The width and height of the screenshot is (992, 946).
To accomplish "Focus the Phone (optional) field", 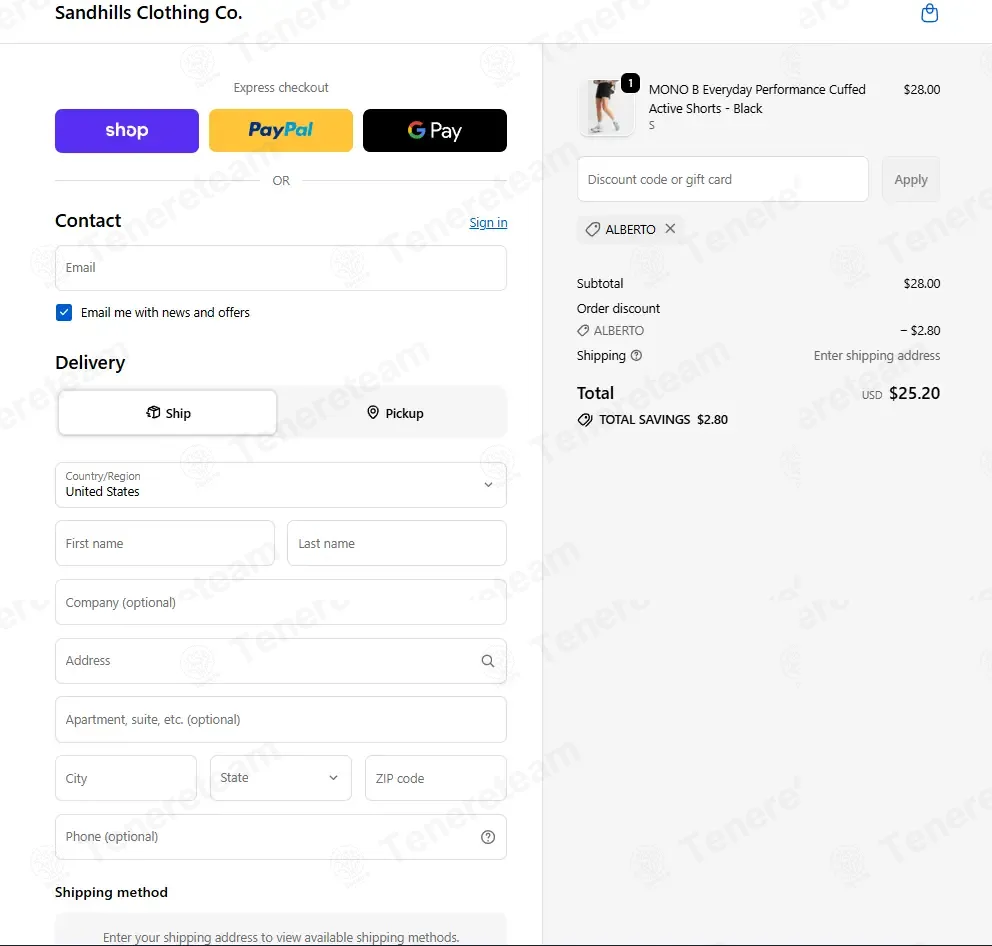I will [x=281, y=837].
